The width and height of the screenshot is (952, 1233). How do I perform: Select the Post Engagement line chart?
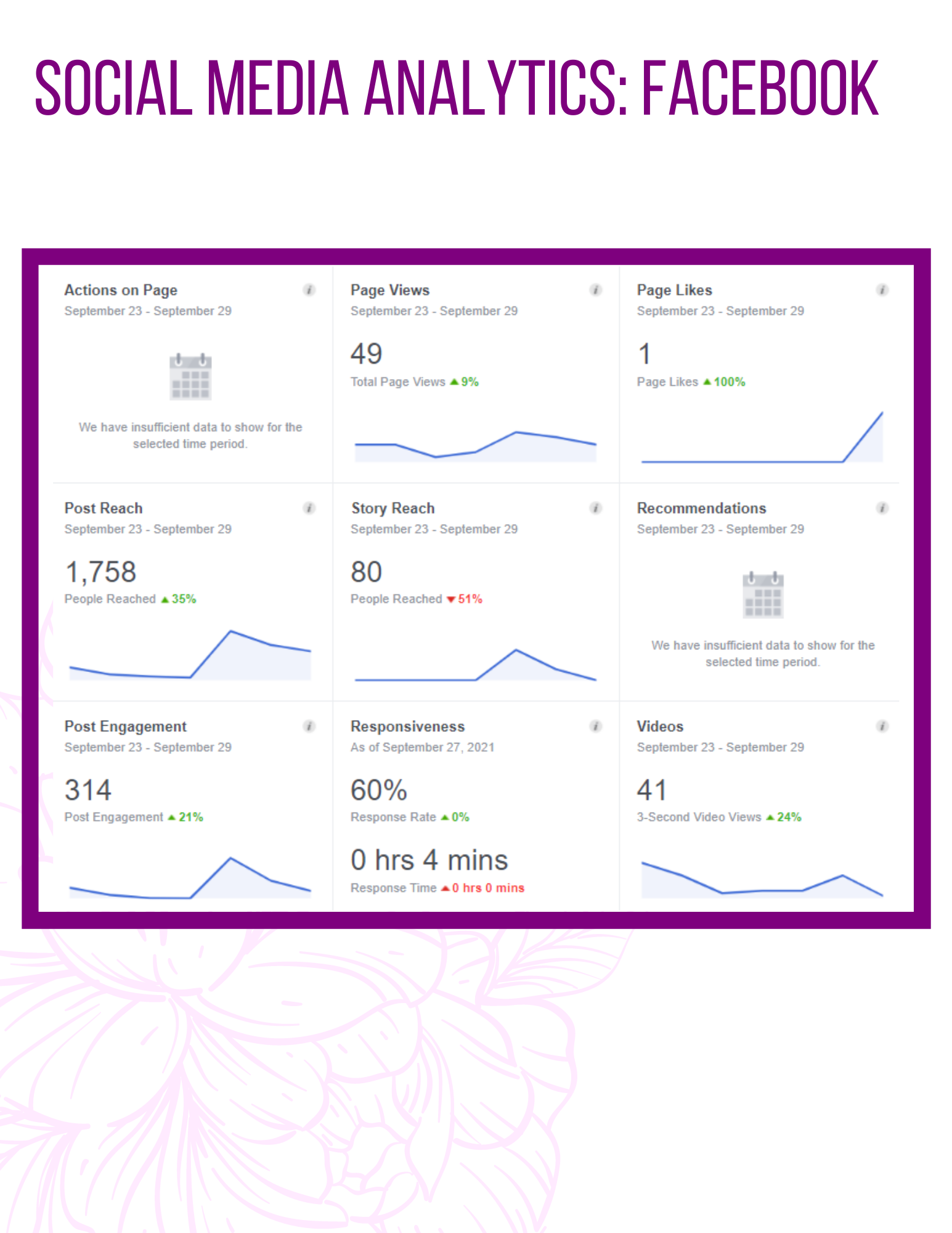[x=190, y=877]
